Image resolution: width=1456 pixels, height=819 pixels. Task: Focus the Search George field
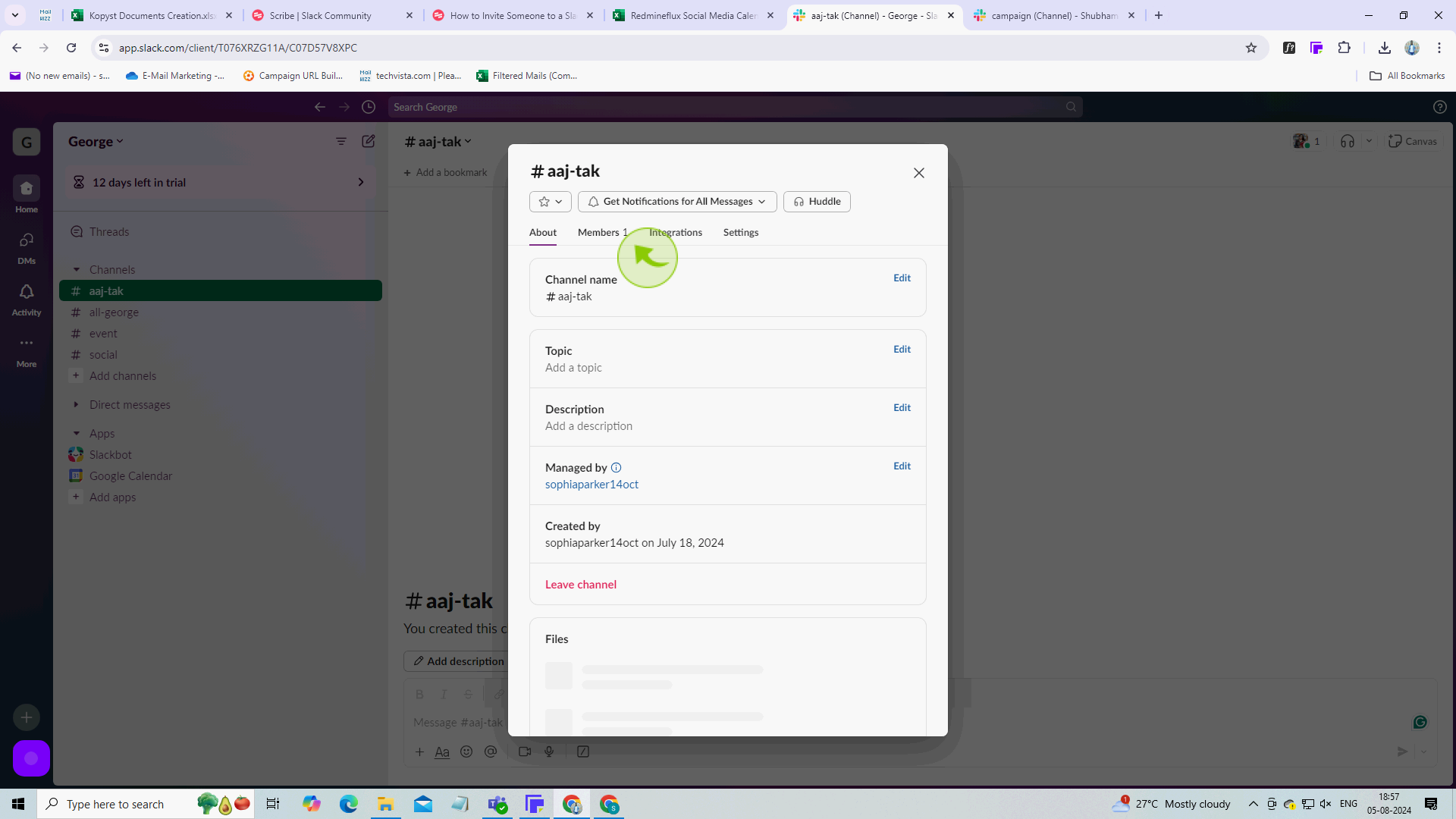[x=735, y=107]
